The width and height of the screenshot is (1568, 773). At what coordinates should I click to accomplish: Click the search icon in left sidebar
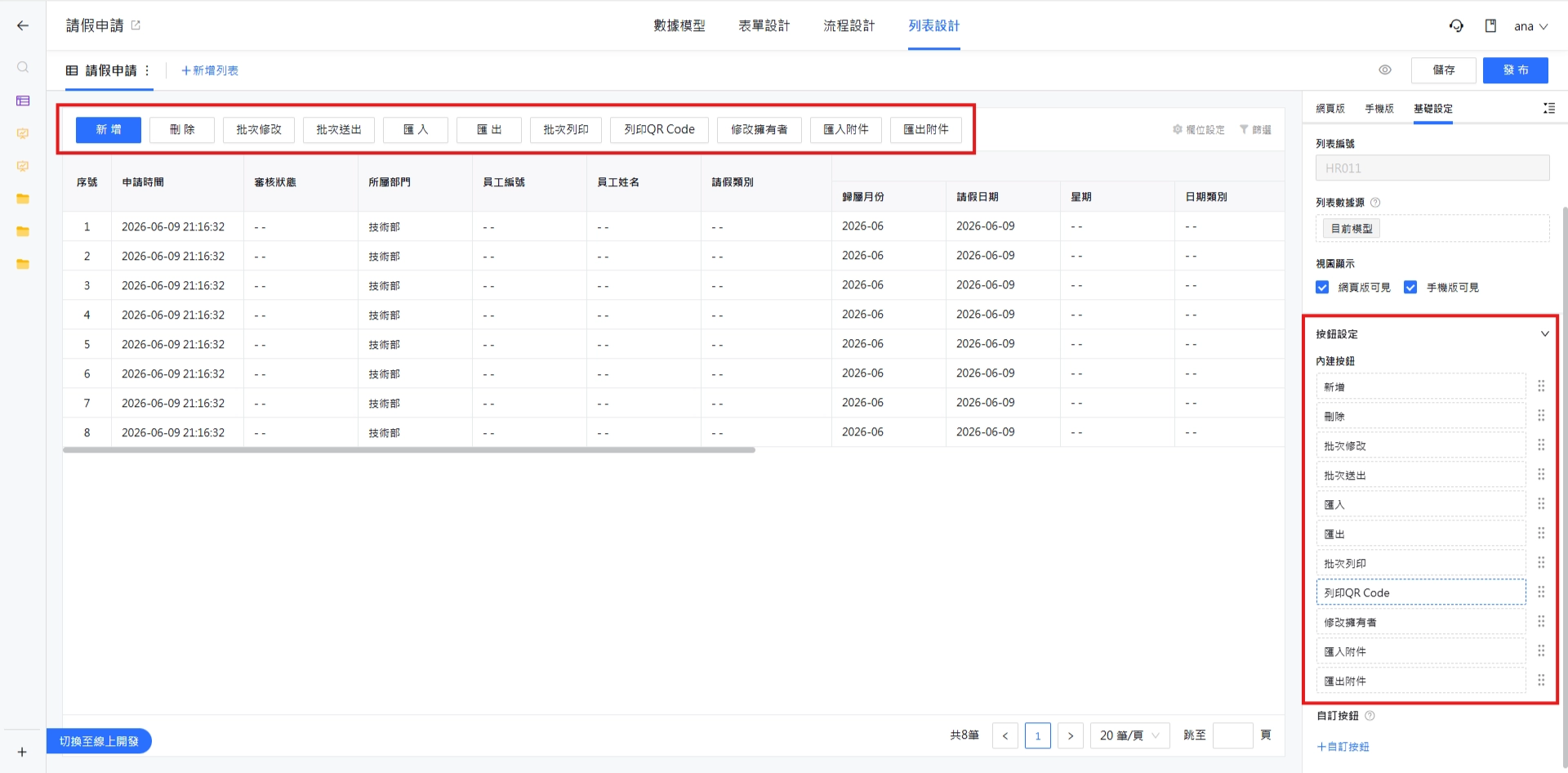[23, 67]
